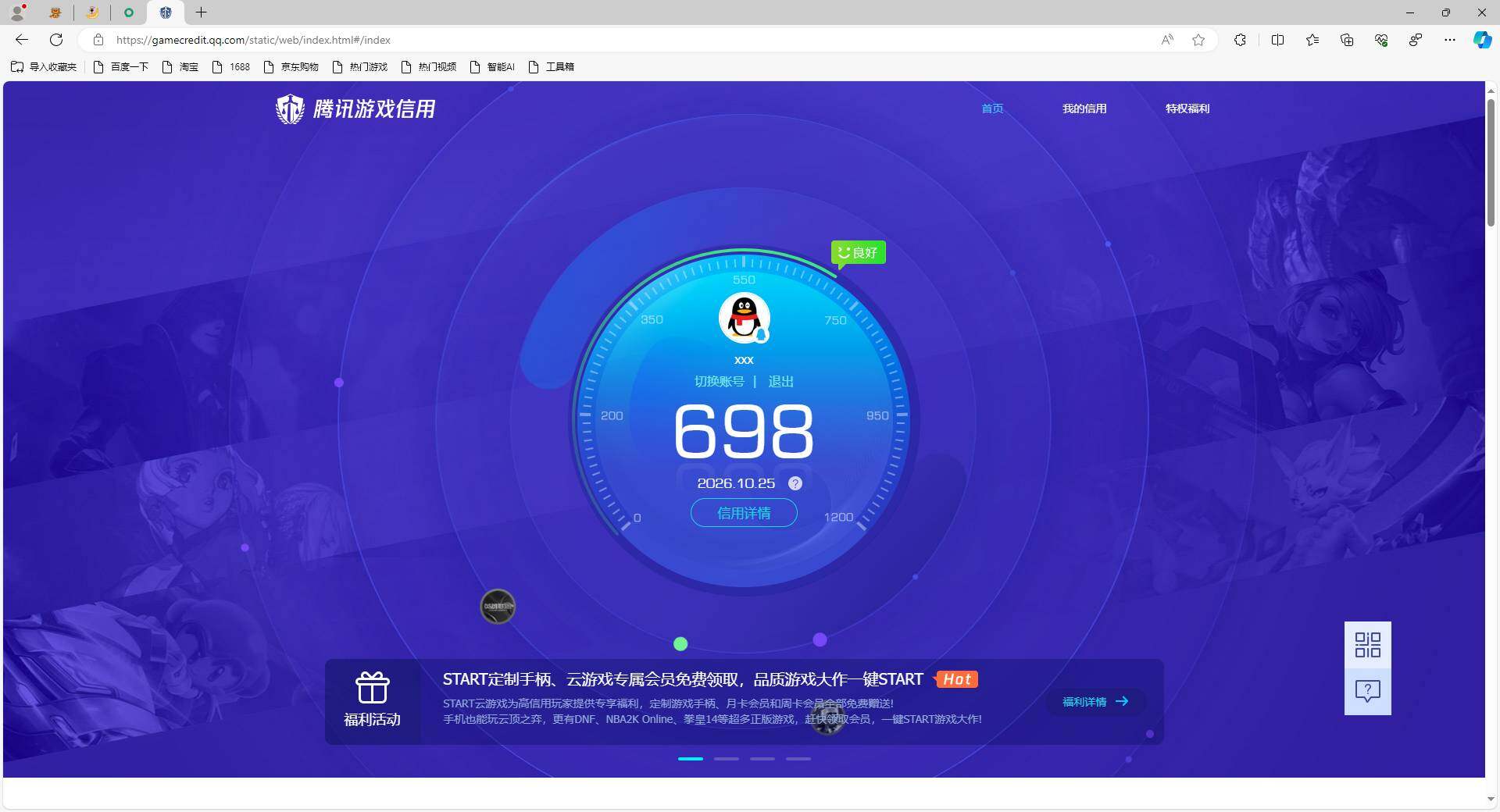Click the Tencent Game Credit shield logo
This screenshot has width=1500, height=812.
point(290,109)
